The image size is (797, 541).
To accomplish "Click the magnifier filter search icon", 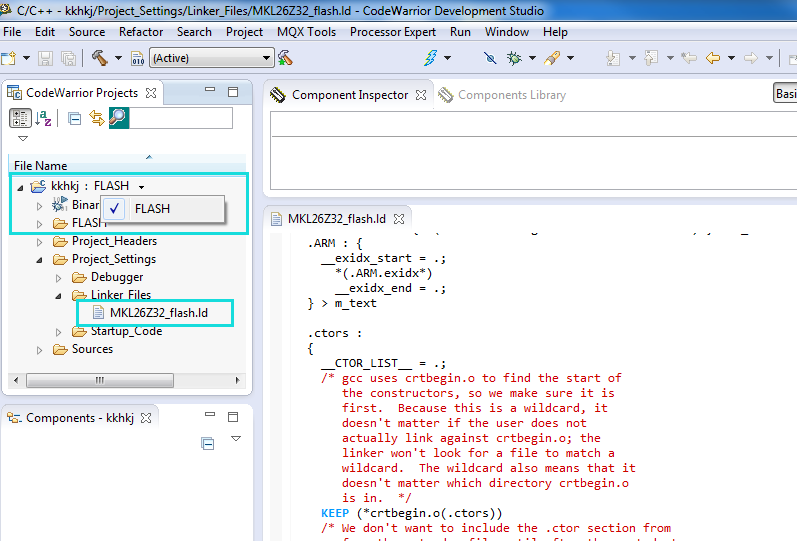I will click(x=119, y=118).
